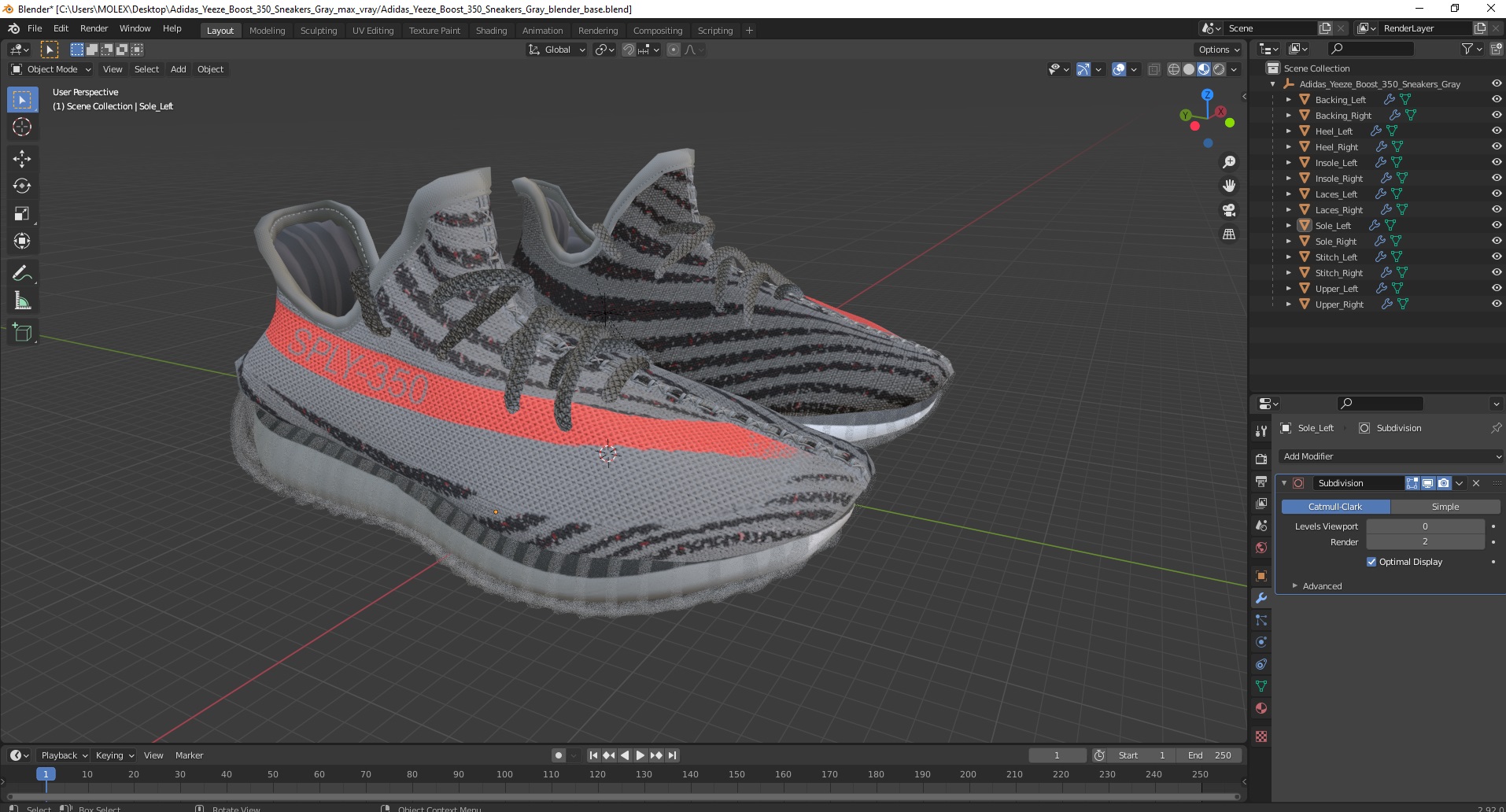Viewport: 1506px width, 812px height.
Task: Open the Render menu
Action: (94, 28)
